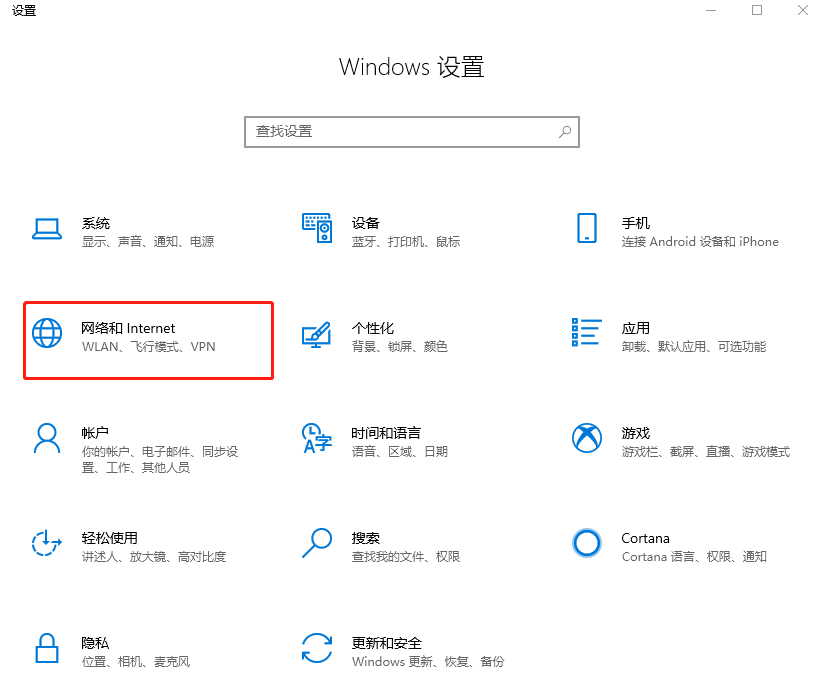Select the 帐户 accounts icon
The height and width of the screenshot is (691, 819).
(47, 439)
